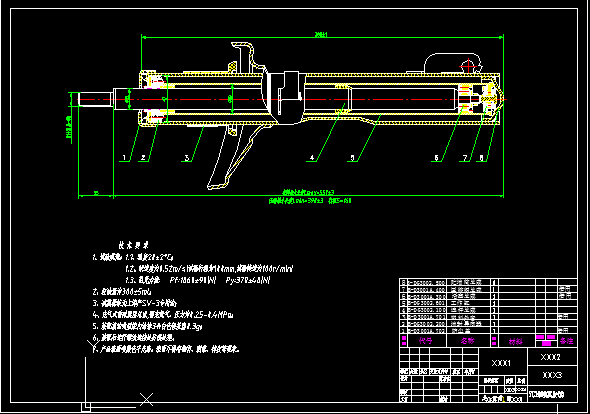
Task: Click the XXX2 title block cell
Action: point(552,357)
